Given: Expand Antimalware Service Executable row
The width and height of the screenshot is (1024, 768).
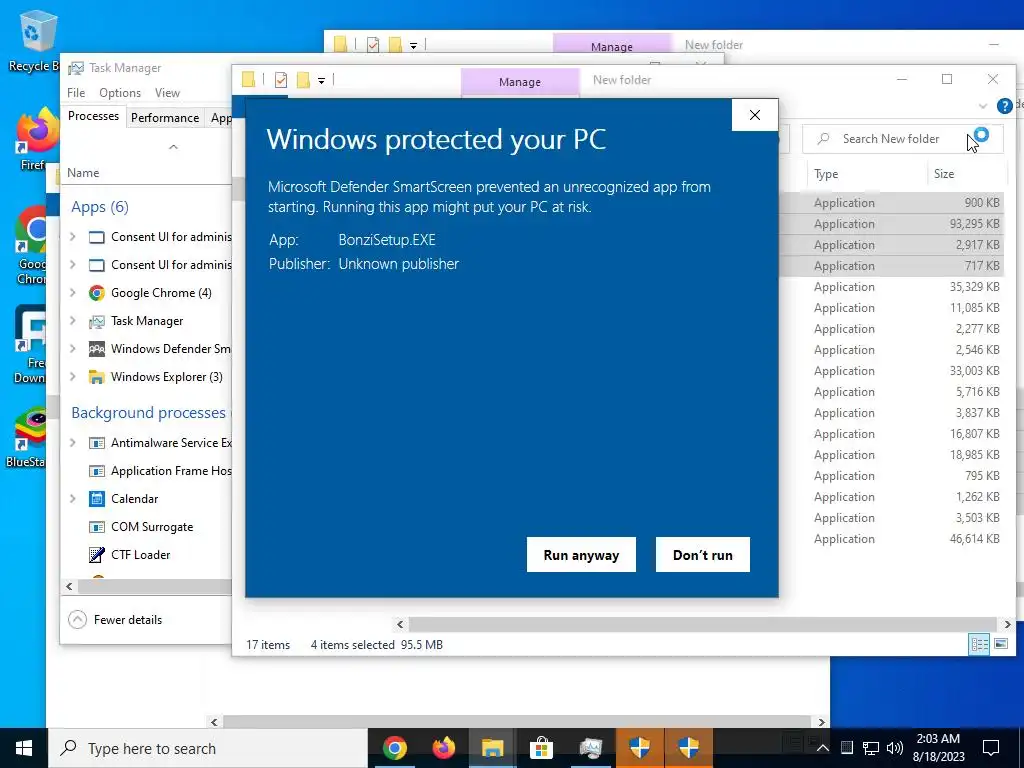Looking at the screenshot, I should (72, 443).
